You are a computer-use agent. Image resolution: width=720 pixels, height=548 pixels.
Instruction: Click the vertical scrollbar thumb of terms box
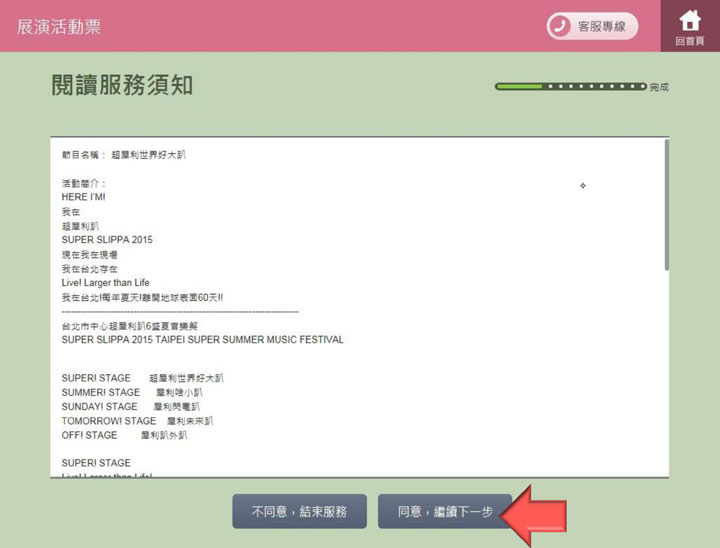[667, 205]
